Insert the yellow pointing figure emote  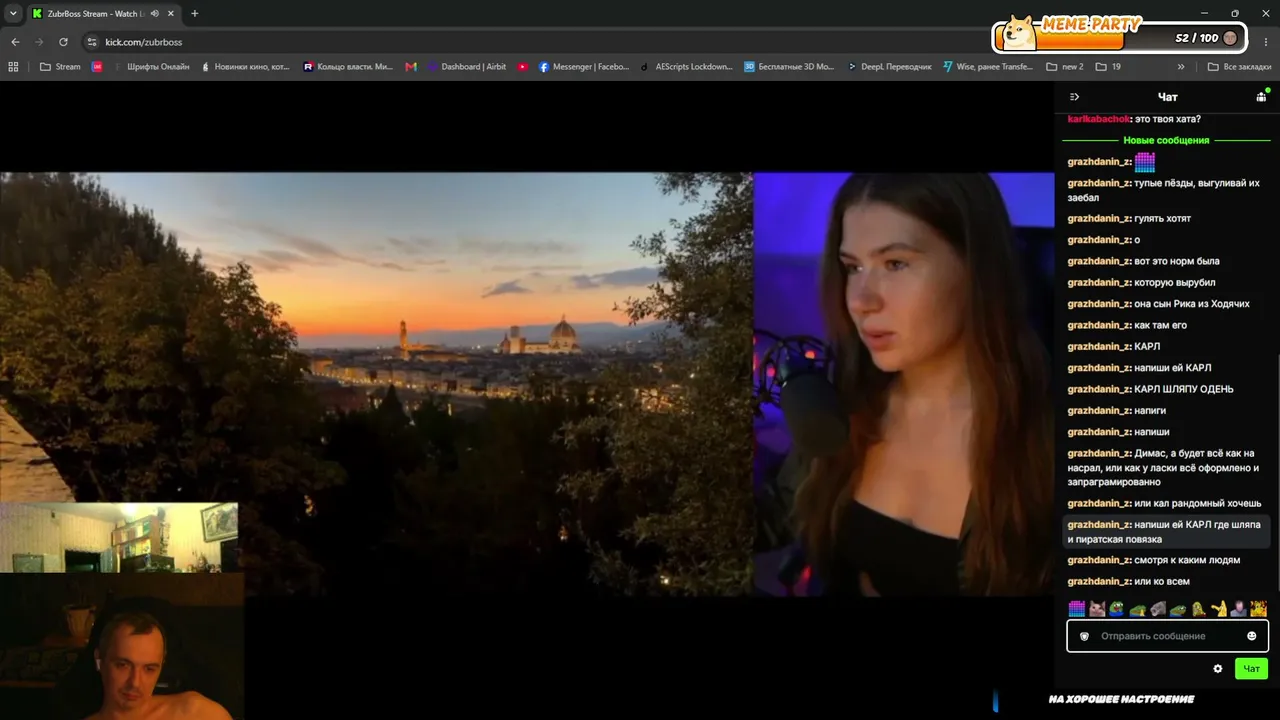click(1218, 608)
